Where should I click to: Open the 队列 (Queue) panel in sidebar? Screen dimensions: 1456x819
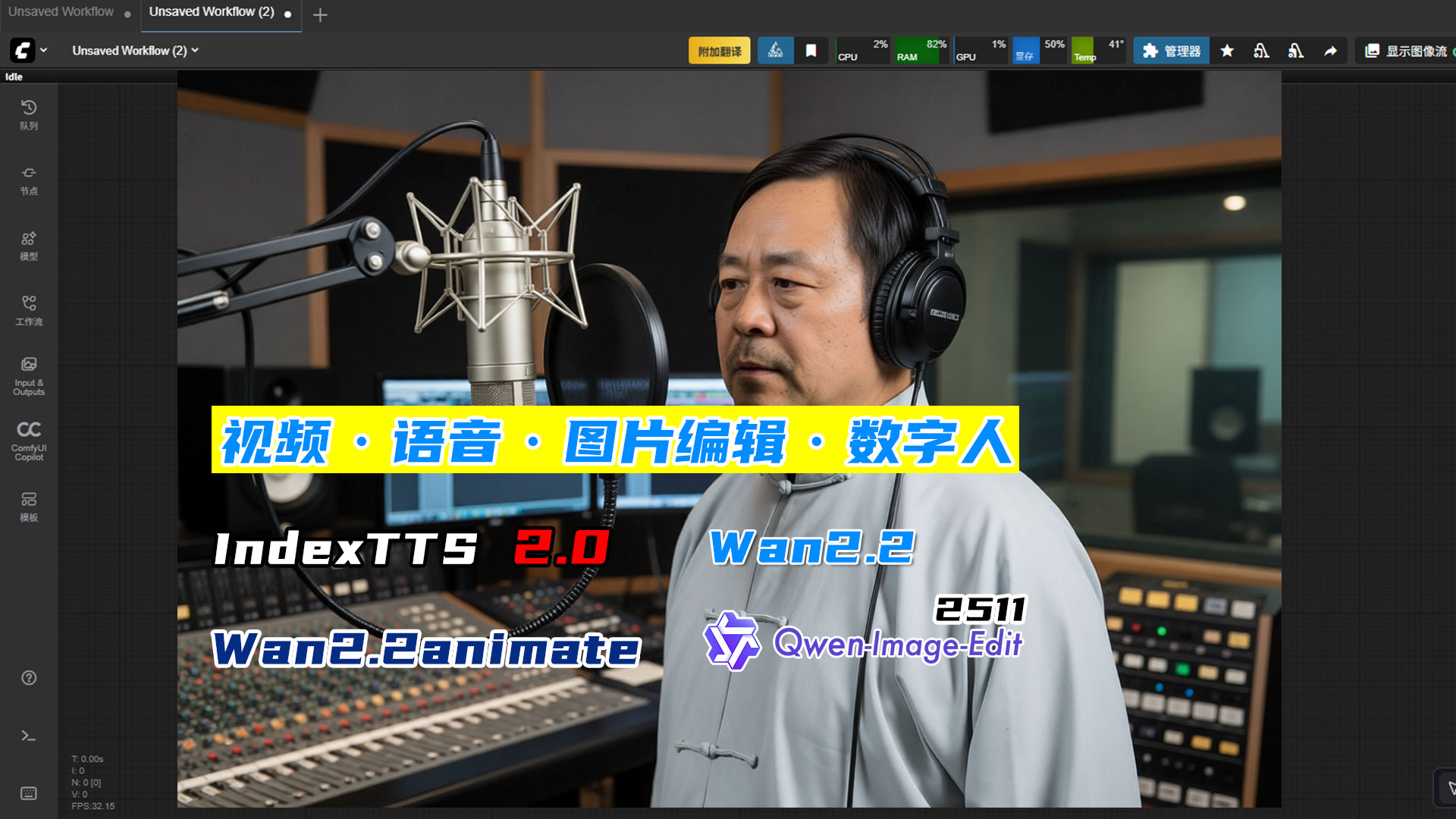click(28, 115)
